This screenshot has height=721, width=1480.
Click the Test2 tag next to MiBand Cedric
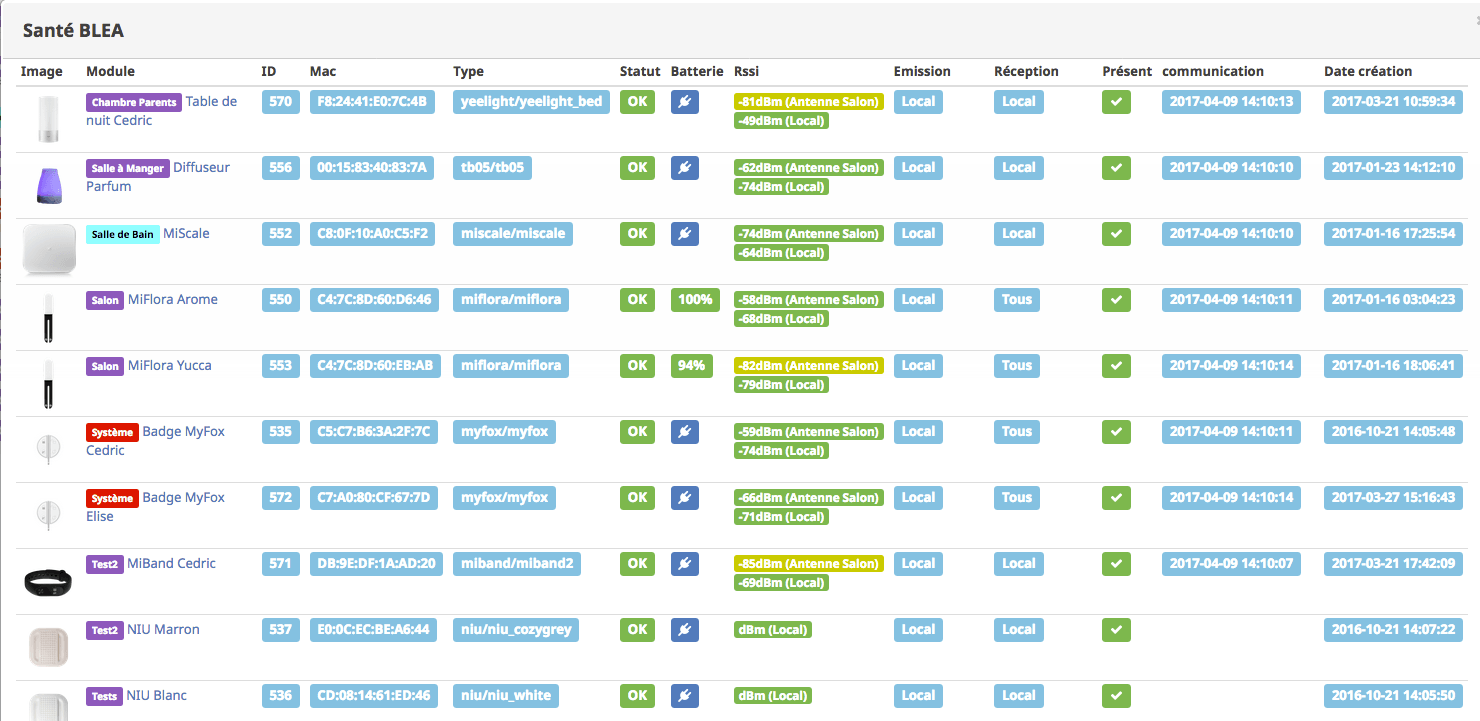(105, 564)
